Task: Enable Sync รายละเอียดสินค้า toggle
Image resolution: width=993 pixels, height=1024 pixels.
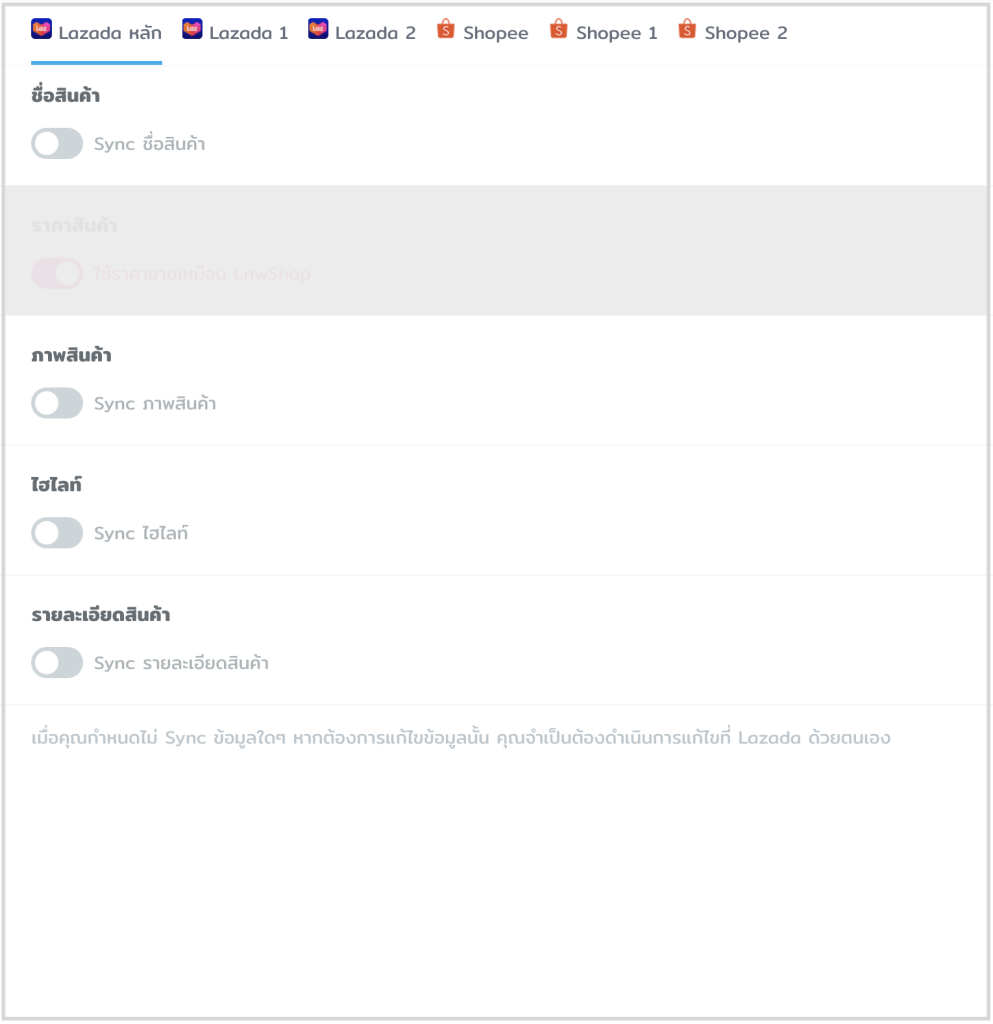Action: 57,663
